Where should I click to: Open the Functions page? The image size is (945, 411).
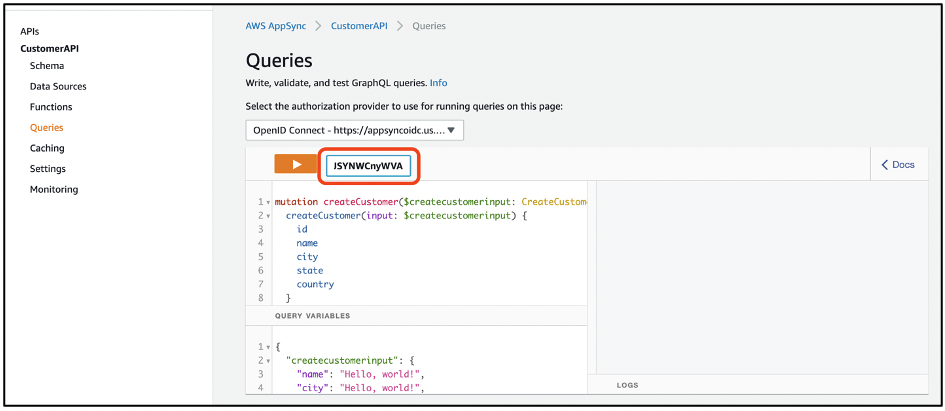[x=51, y=107]
